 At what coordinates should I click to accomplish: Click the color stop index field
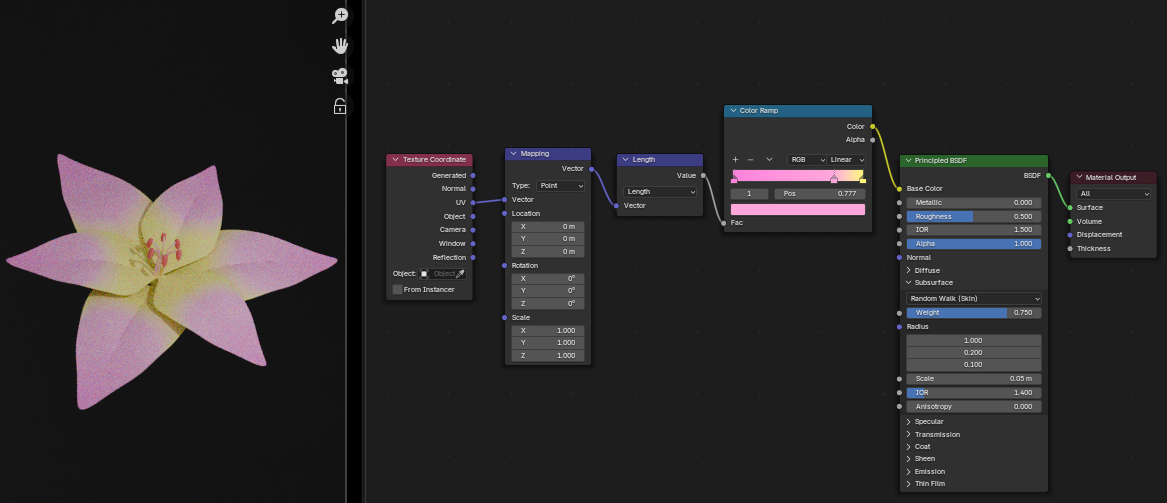tap(749, 193)
